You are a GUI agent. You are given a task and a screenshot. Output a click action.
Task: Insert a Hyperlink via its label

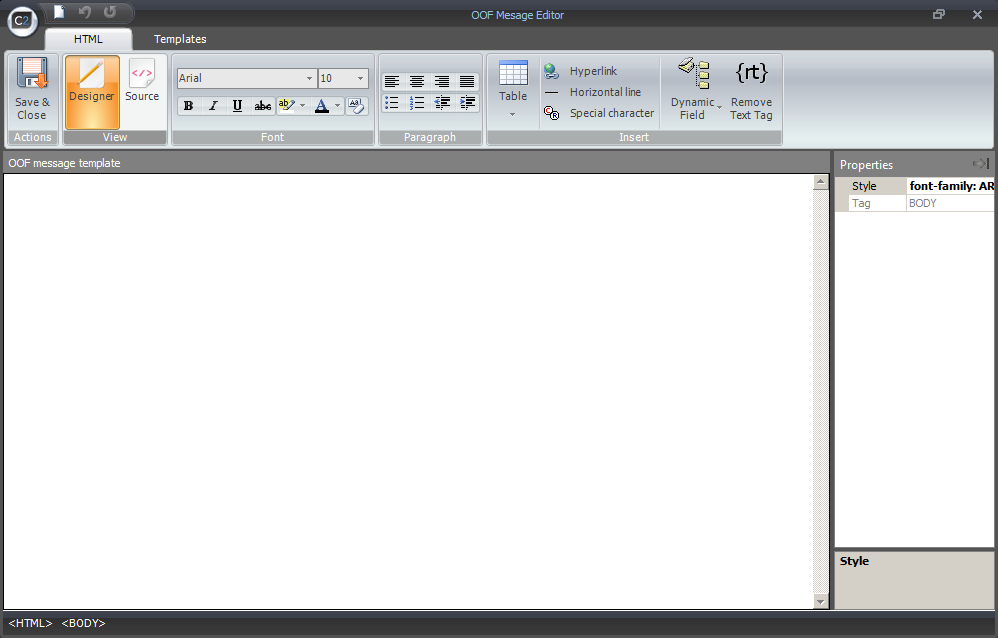click(593, 71)
